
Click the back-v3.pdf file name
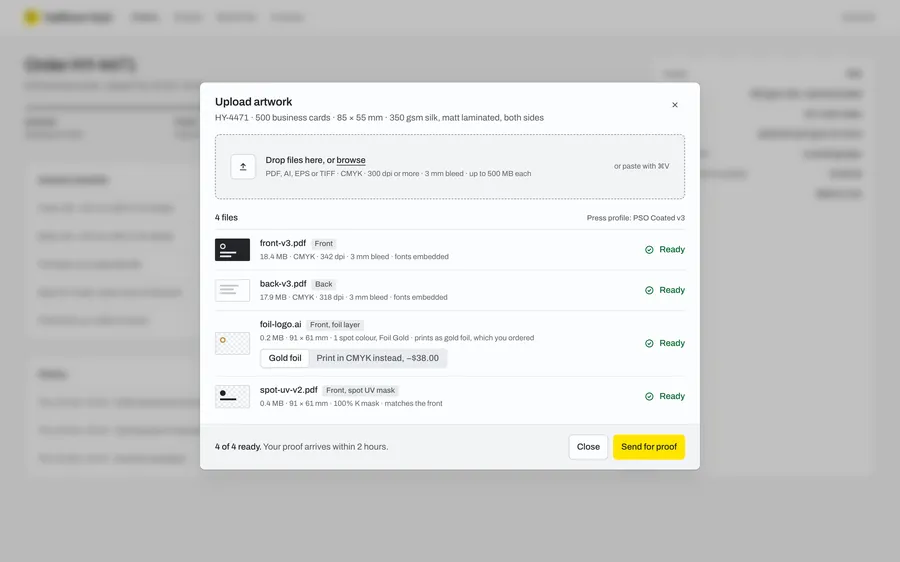coord(283,284)
